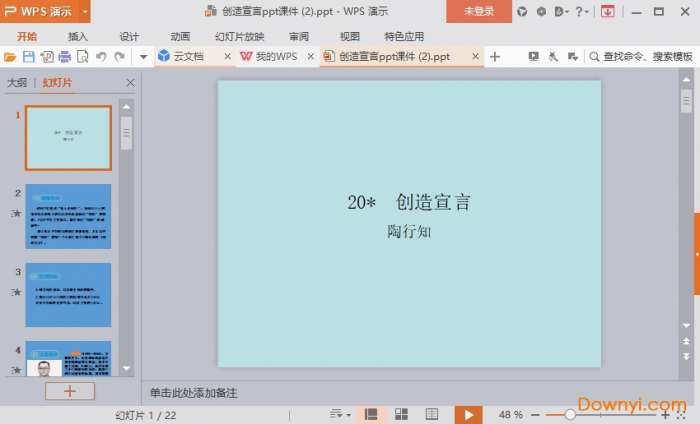Viewport: 700px width, 424px height.
Task: Save the presentation with the floppy disk icon
Action: pyautogui.click(x=29, y=57)
